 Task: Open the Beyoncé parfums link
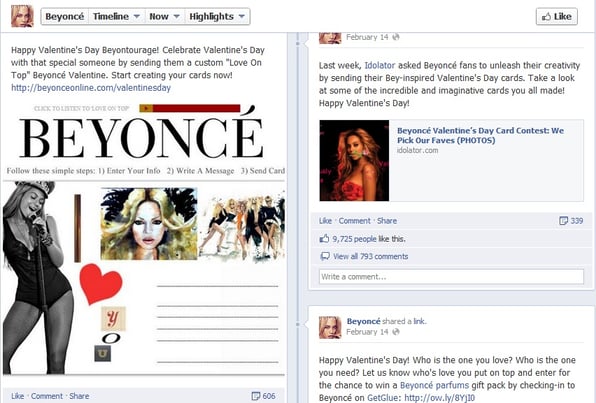[434, 386]
